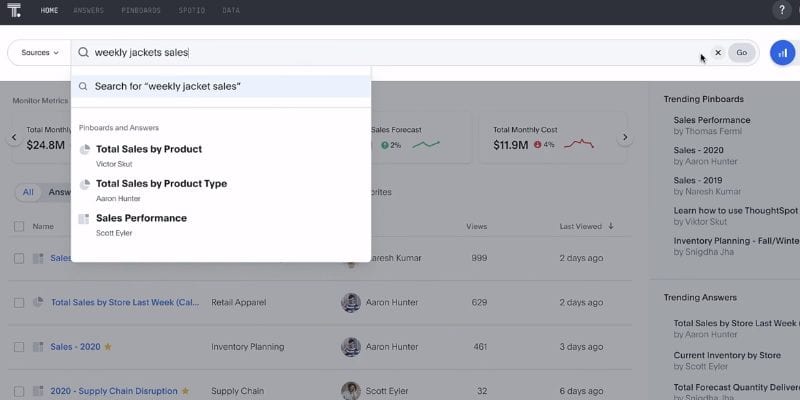
Task: Click Views column header
Action: click(477, 227)
